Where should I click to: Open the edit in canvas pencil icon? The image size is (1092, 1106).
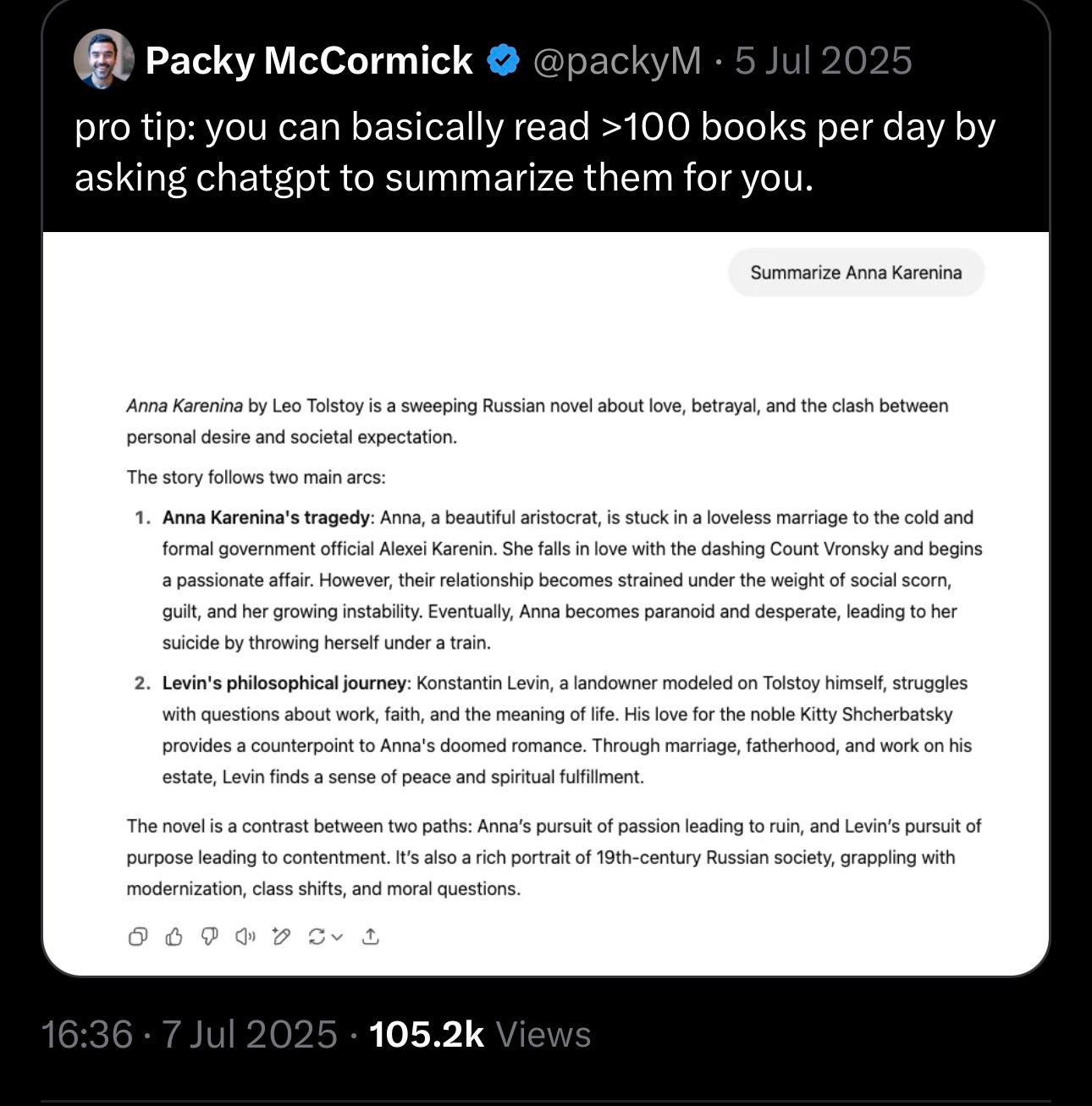pos(281,936)
